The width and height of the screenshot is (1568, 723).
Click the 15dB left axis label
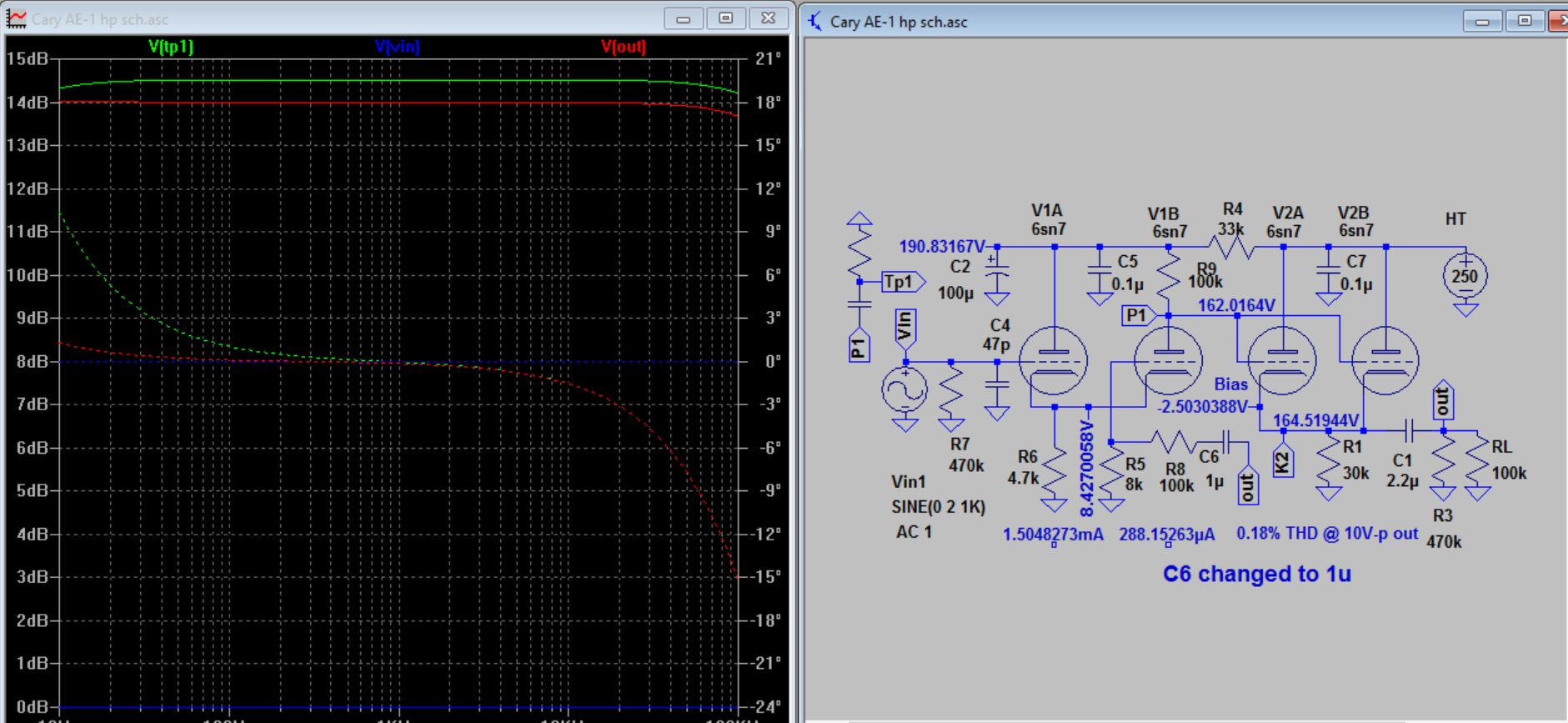click(27, 58)
